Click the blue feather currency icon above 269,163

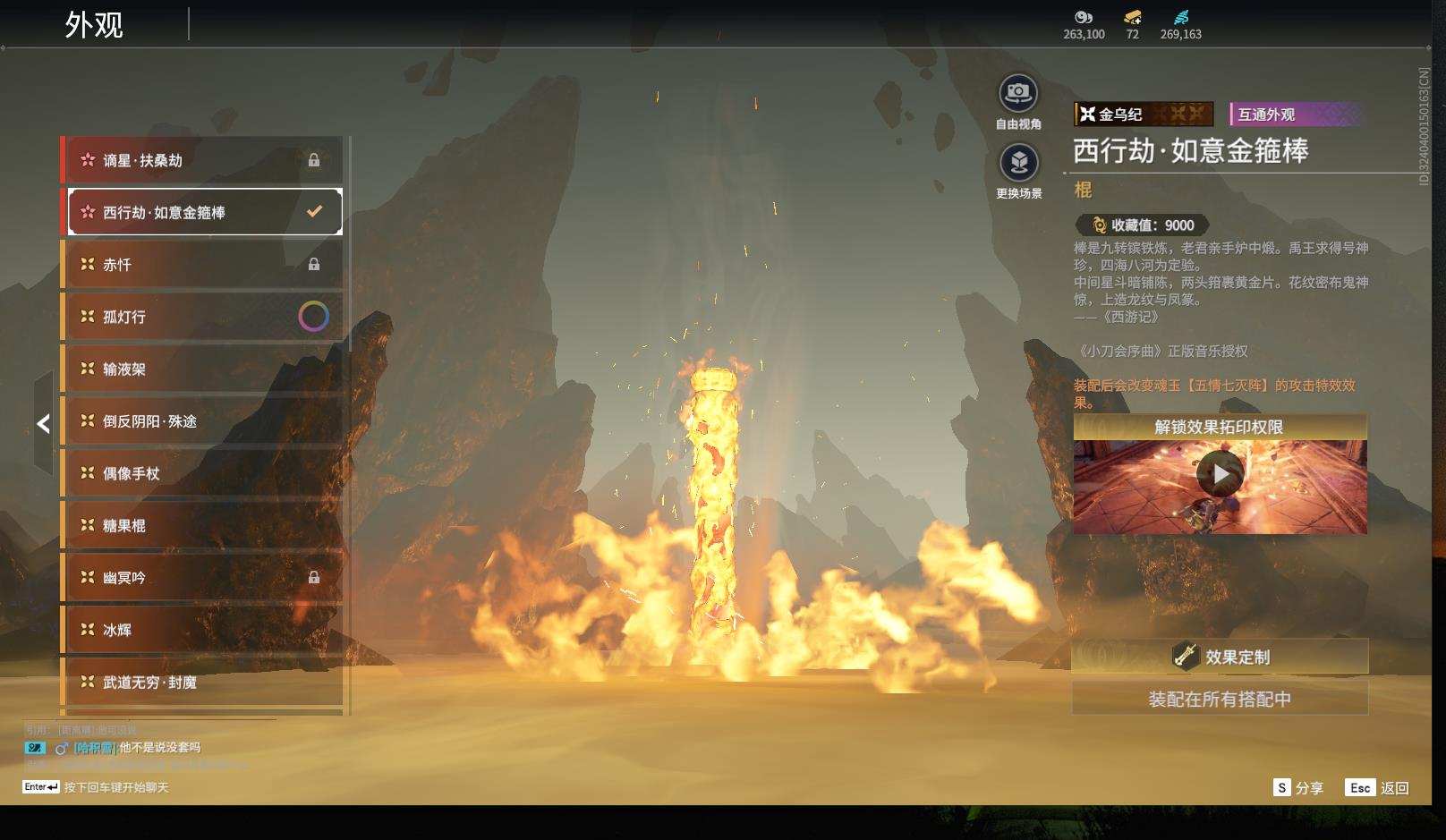(x=1181, y=17)
